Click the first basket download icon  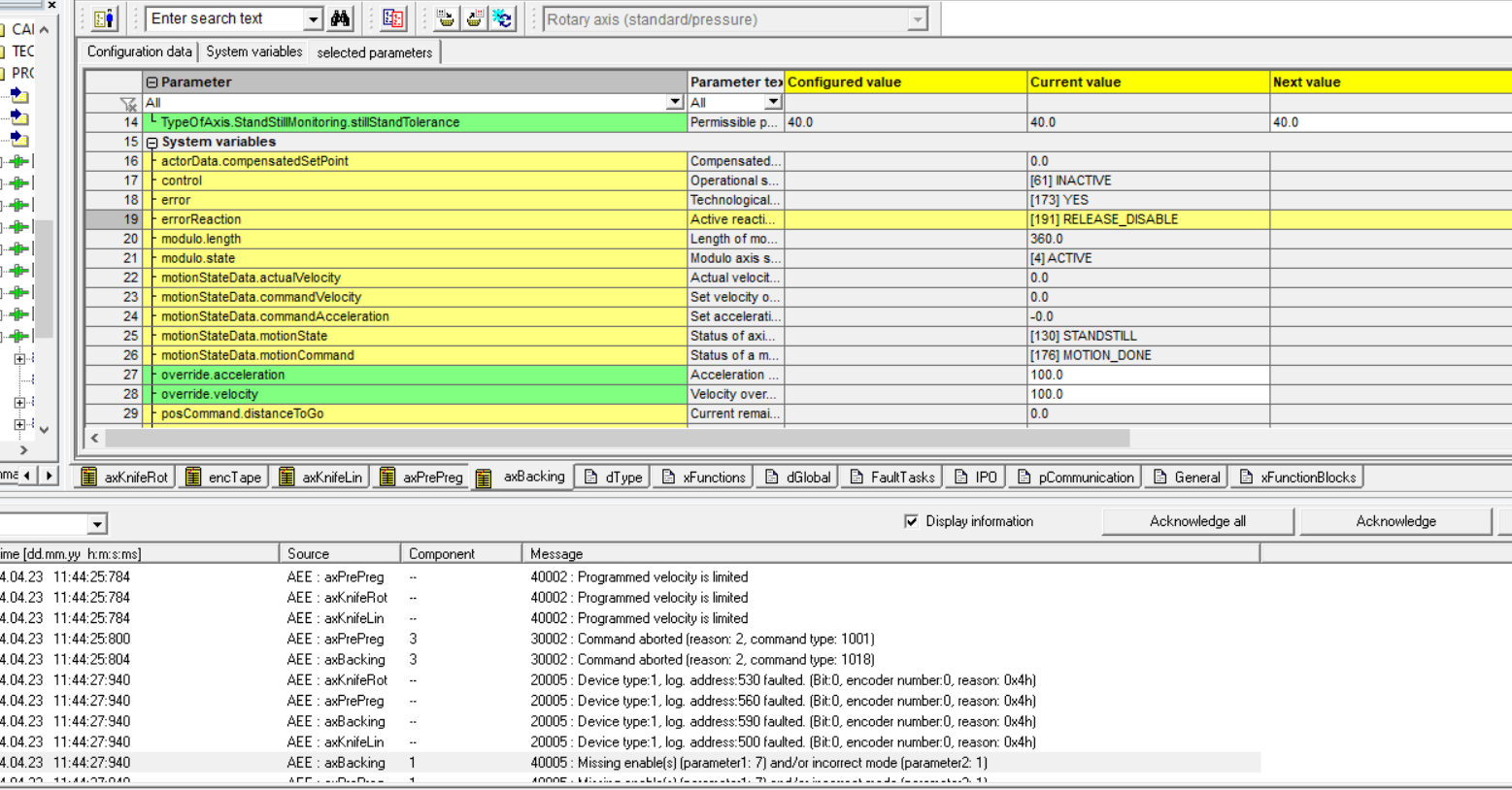pos(446,18)
